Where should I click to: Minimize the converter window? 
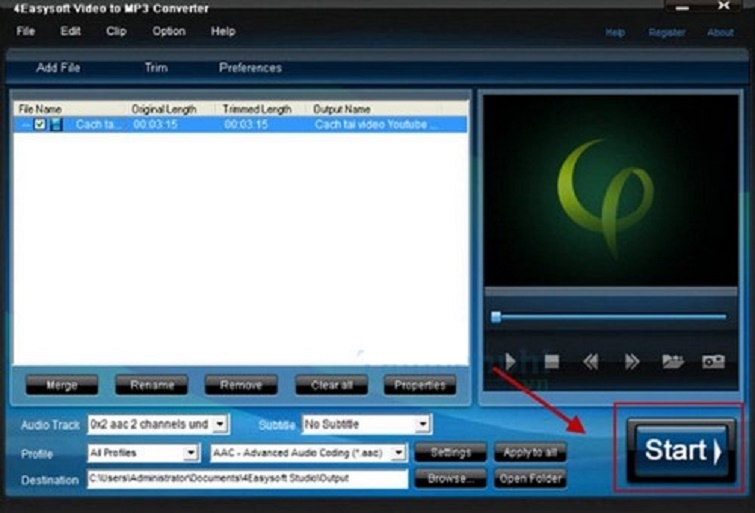[x=682, y=7]
